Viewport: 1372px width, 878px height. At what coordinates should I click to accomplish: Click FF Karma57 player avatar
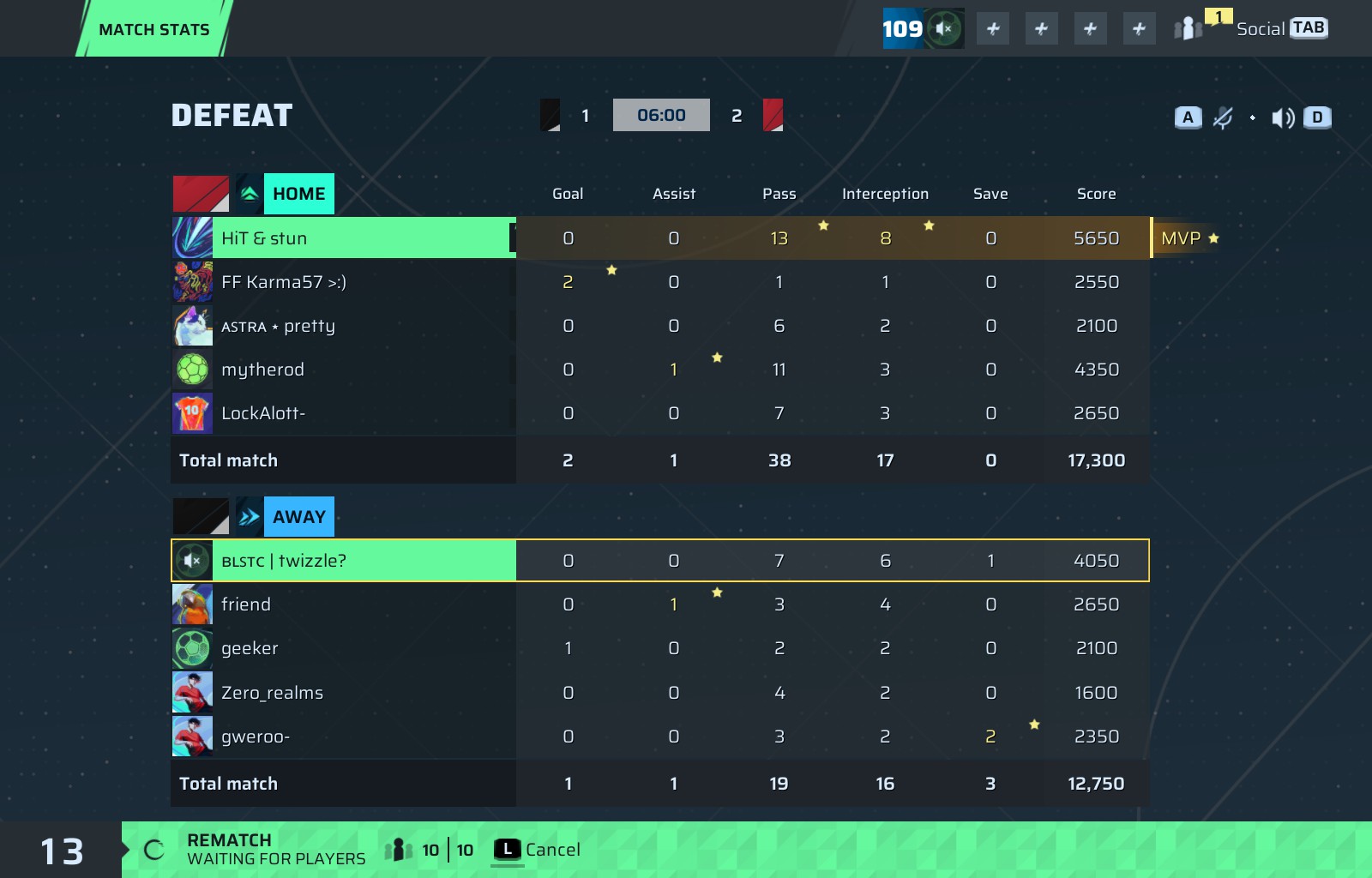193,282
